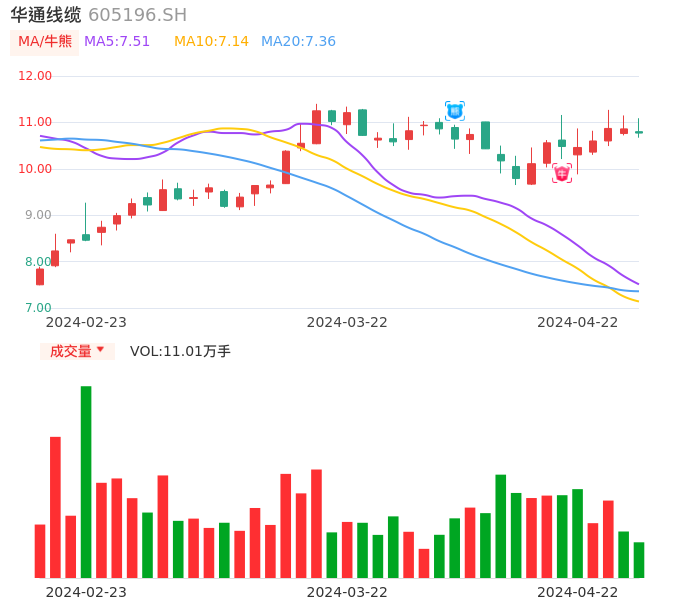The width and height of the screenshot is (686, 606).
Task: Click the blue bear signal marker icon
Action: pos(455,111)
